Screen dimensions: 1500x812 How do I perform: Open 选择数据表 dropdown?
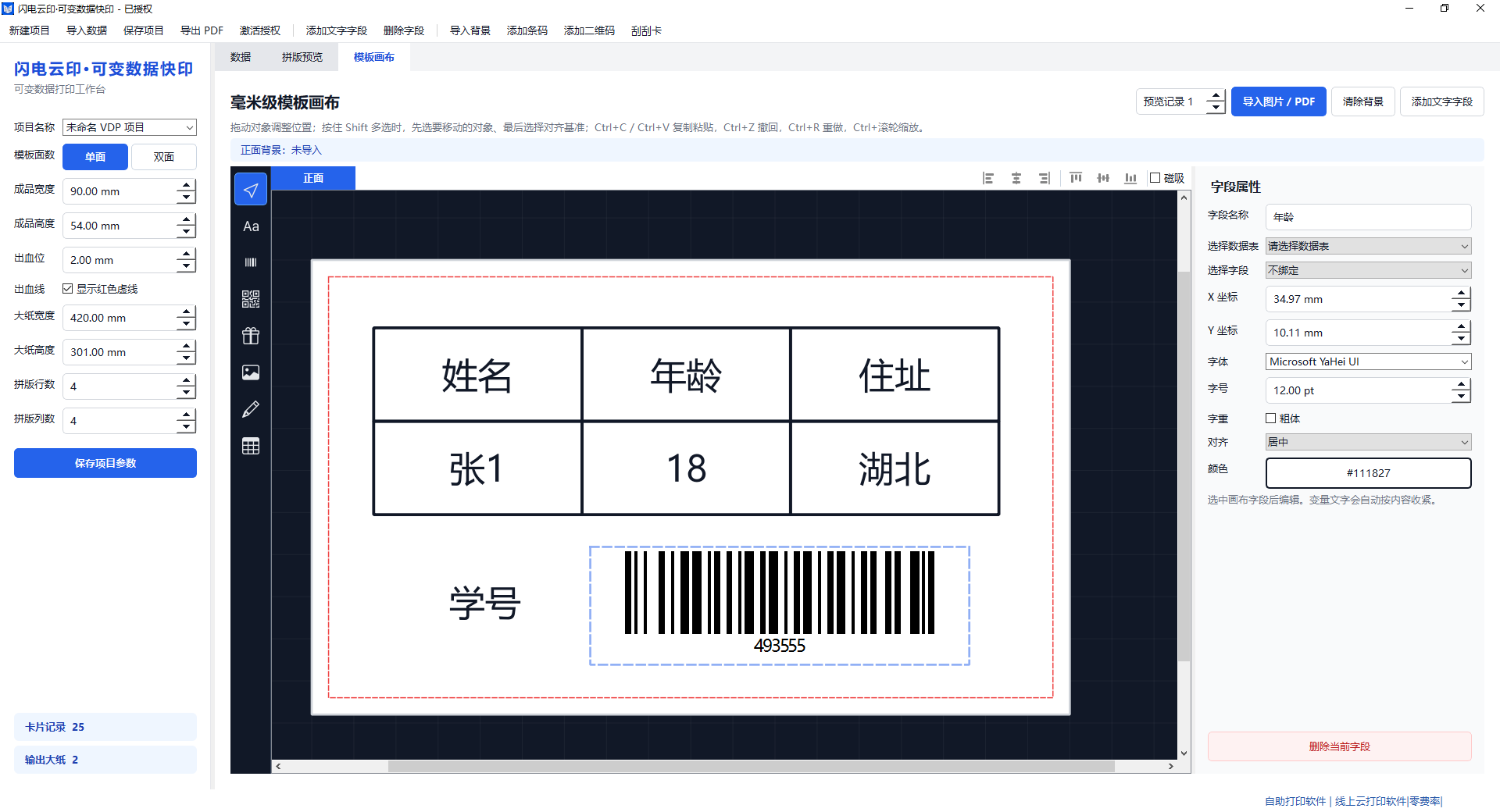pos(1369,246)
